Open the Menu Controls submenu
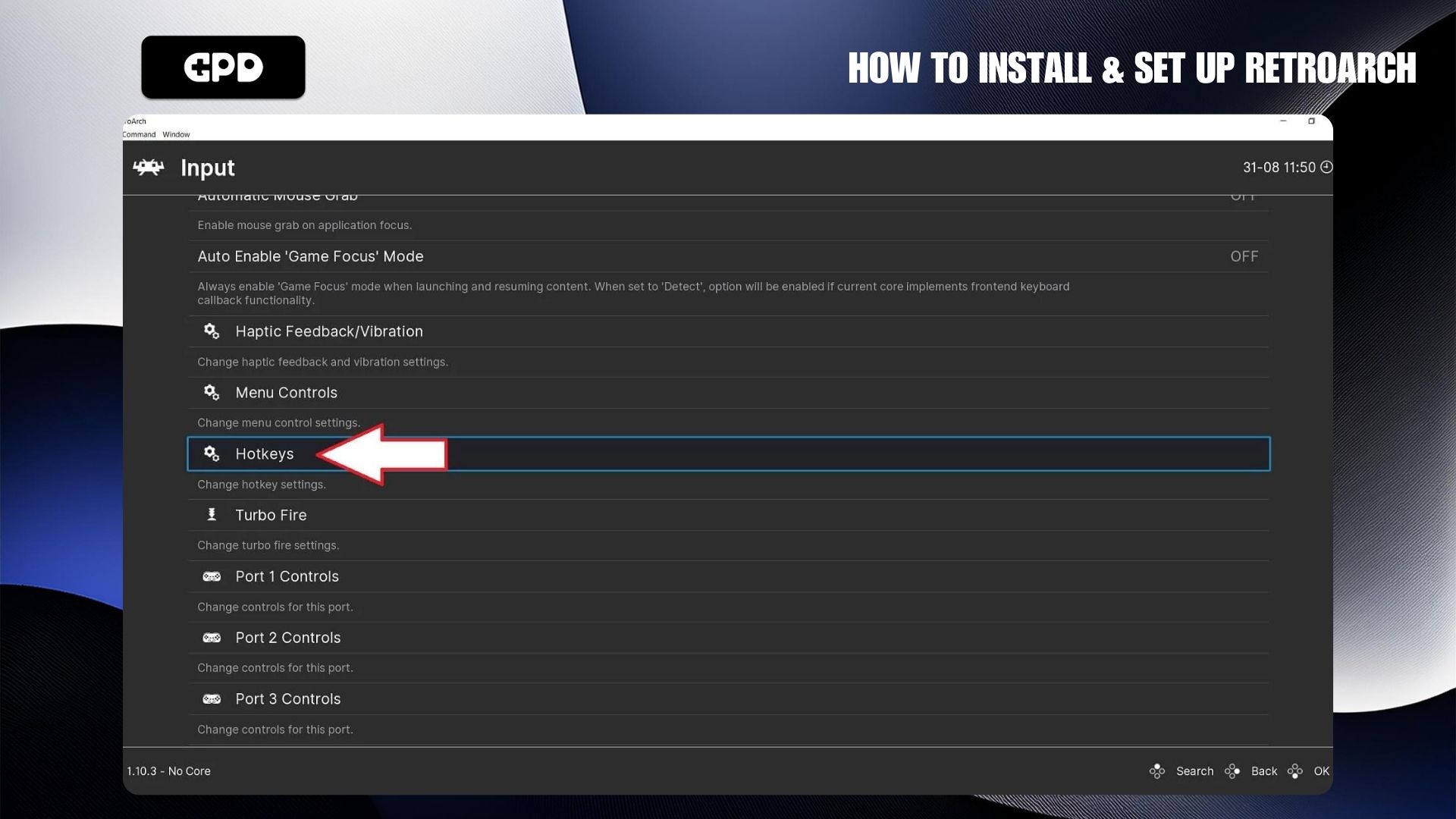 coord(286,393)
